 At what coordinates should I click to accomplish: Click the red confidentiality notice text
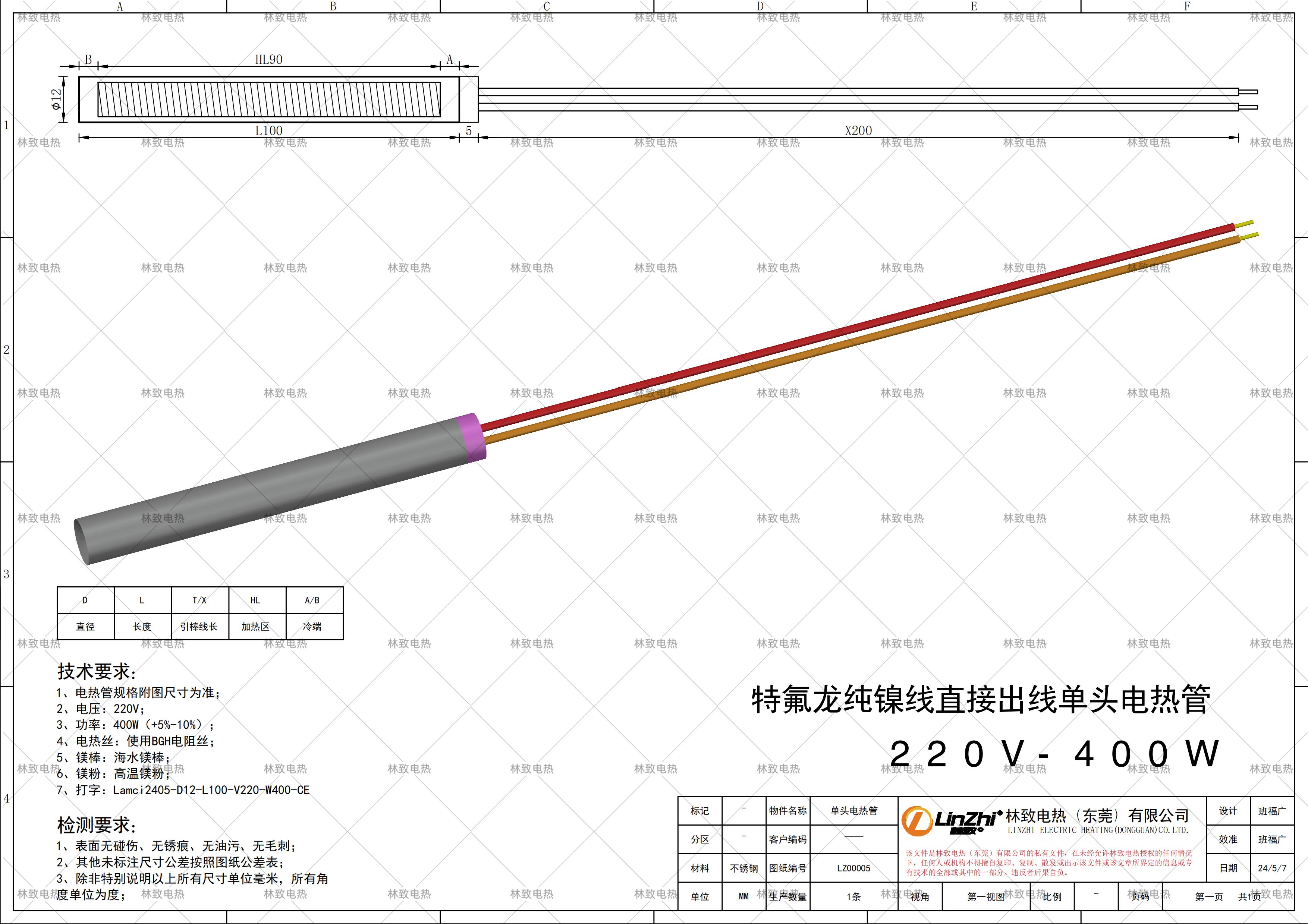(x=1048, y=862)
